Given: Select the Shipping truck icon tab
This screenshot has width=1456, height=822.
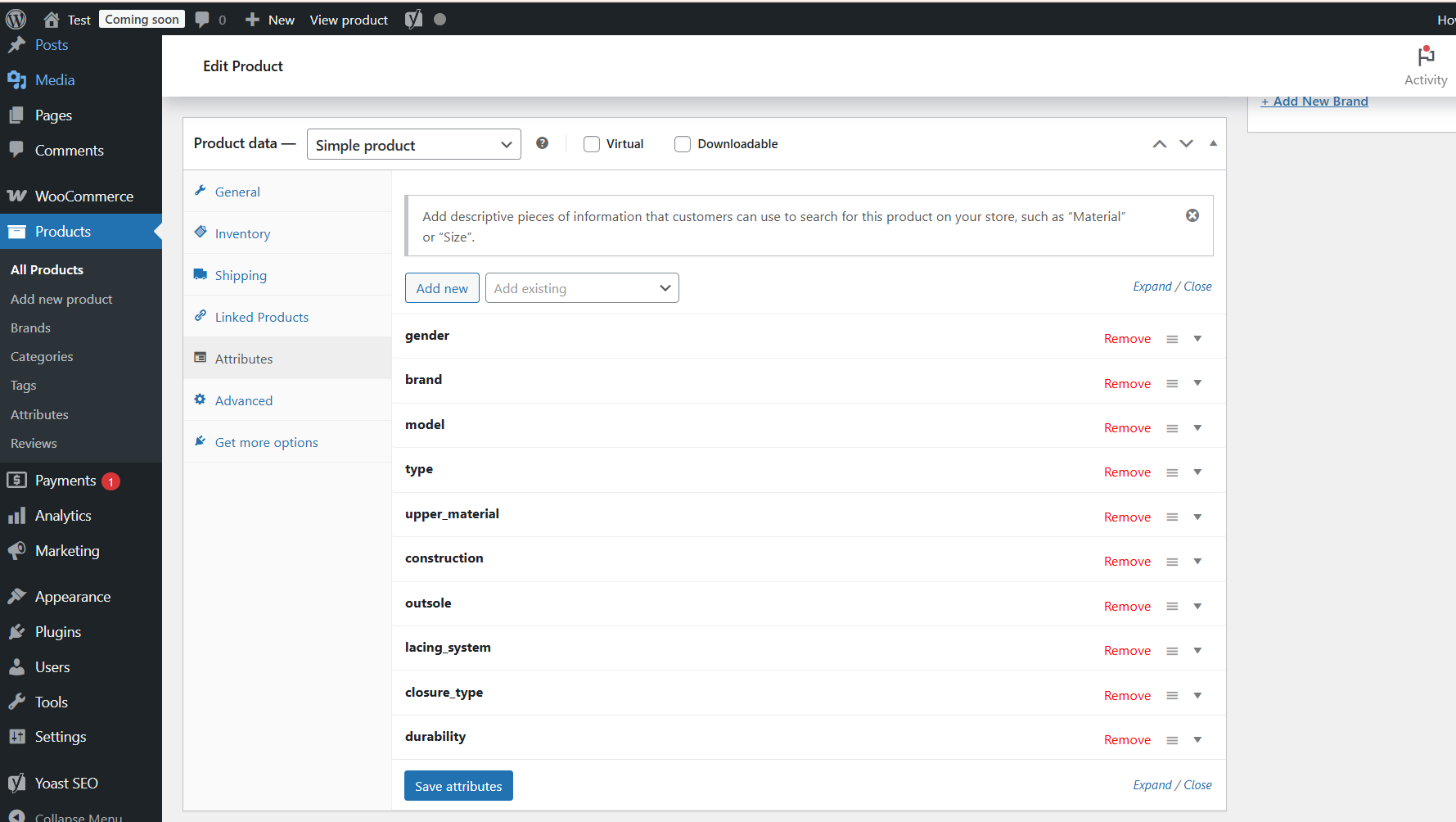Looking at the screenshot, I should tap(201, 274).
